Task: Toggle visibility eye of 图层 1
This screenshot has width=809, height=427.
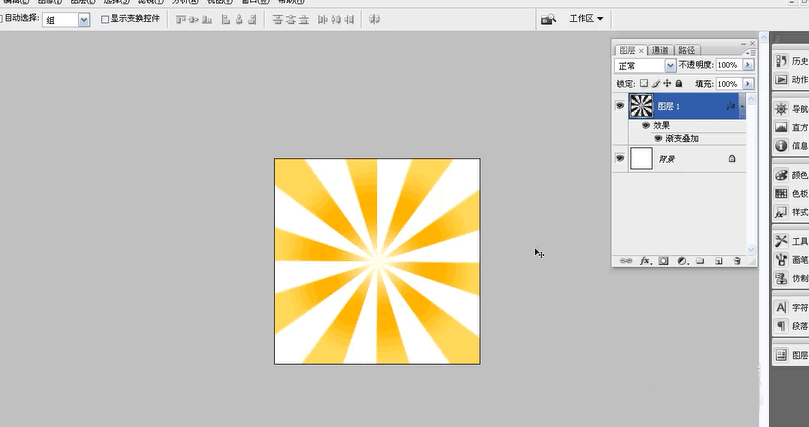Action: click(x=620, y=106)
